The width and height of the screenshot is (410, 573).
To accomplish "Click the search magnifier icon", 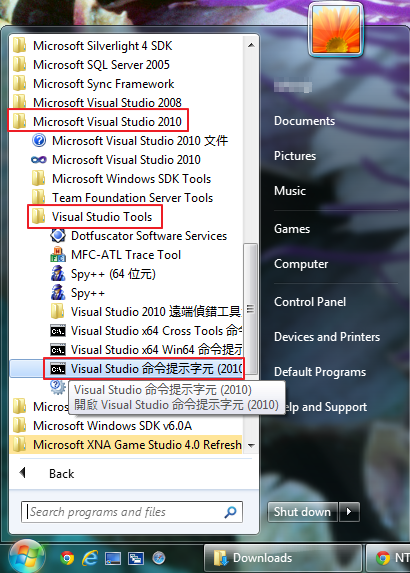I will [x=230, y=512].
